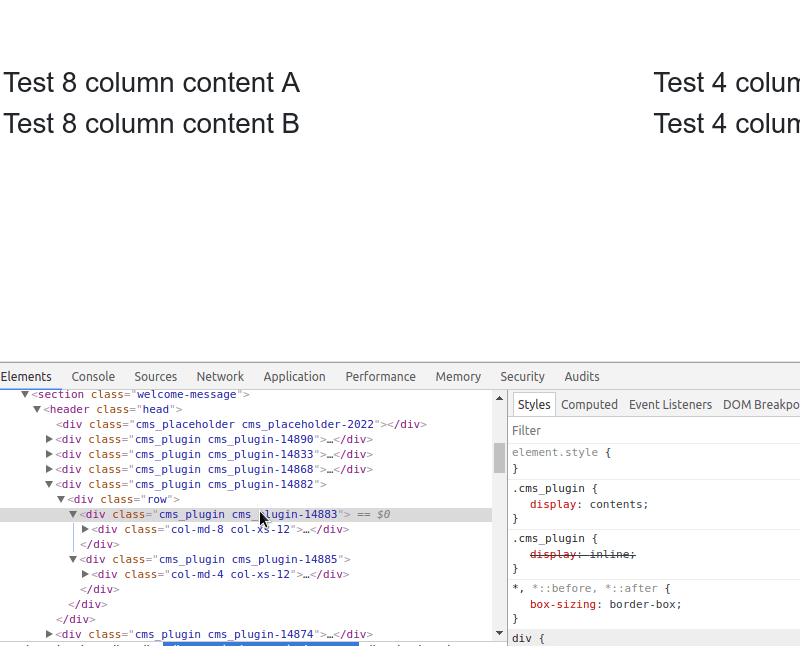800x646 pixels.
Task: Expand the col-md-8 col-xs-12 div
Action: (85, 529)
